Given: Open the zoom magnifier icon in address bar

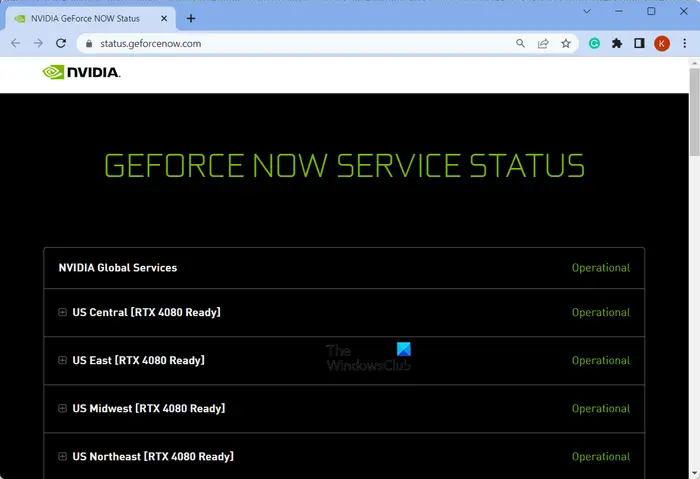Looking at the screenshot, I should click(520, 43).
